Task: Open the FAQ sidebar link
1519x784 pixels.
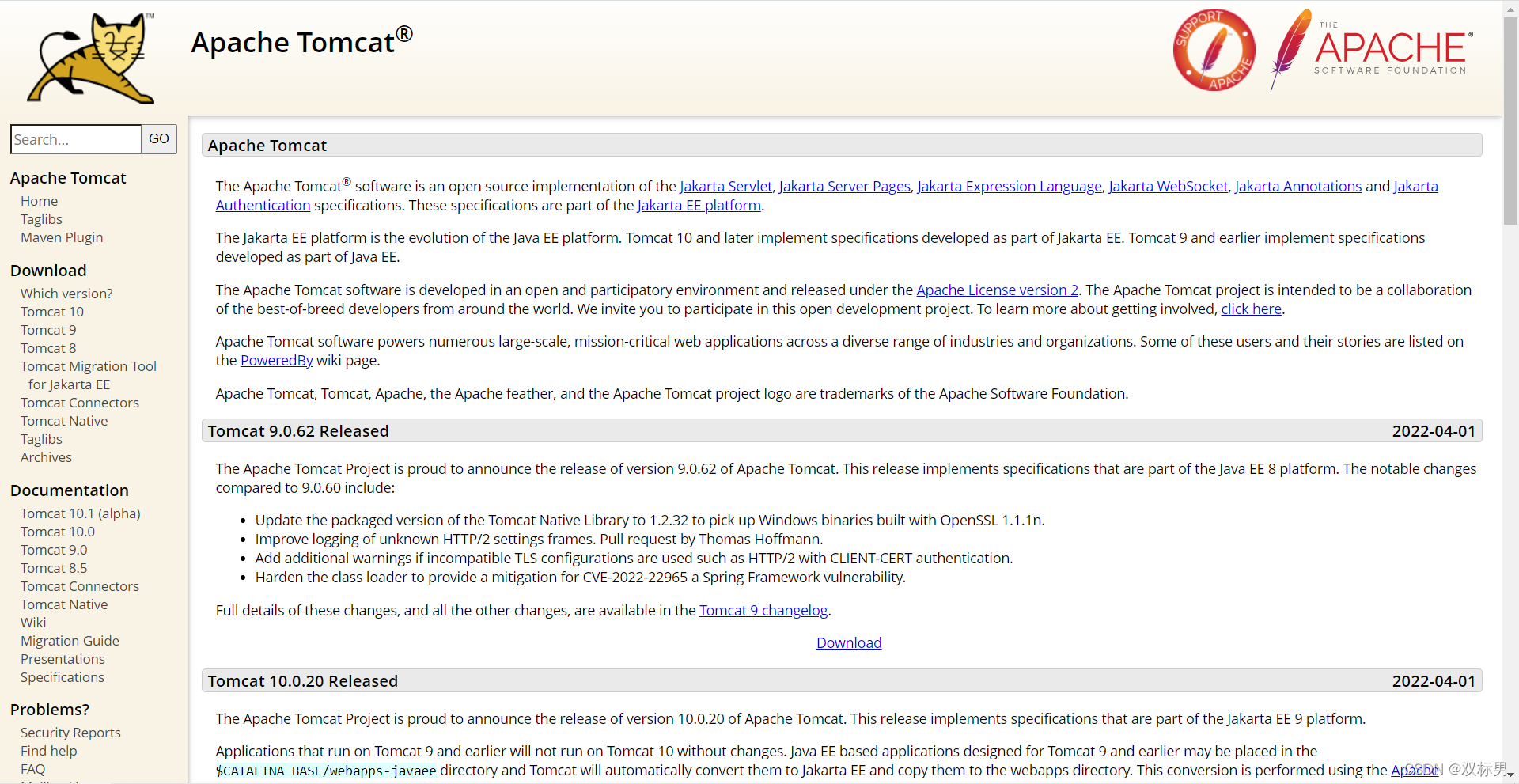Action: tap(32, 769)
